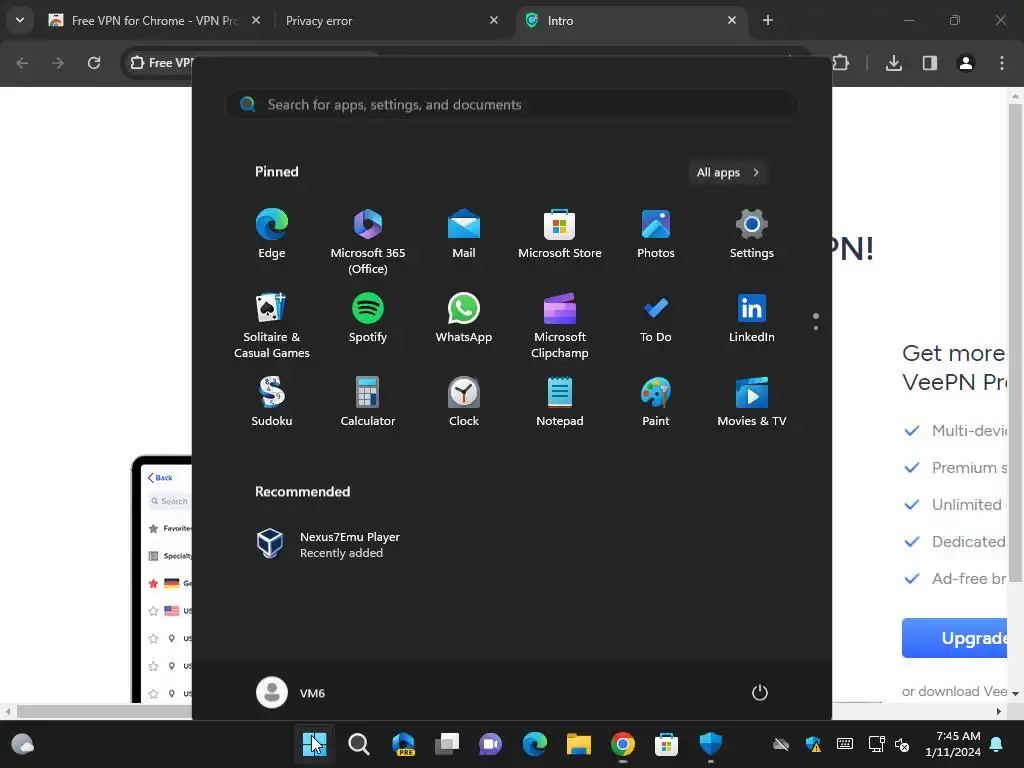
Task: Launch Microsoft 365 (Office)
Action: click(368, 242)
